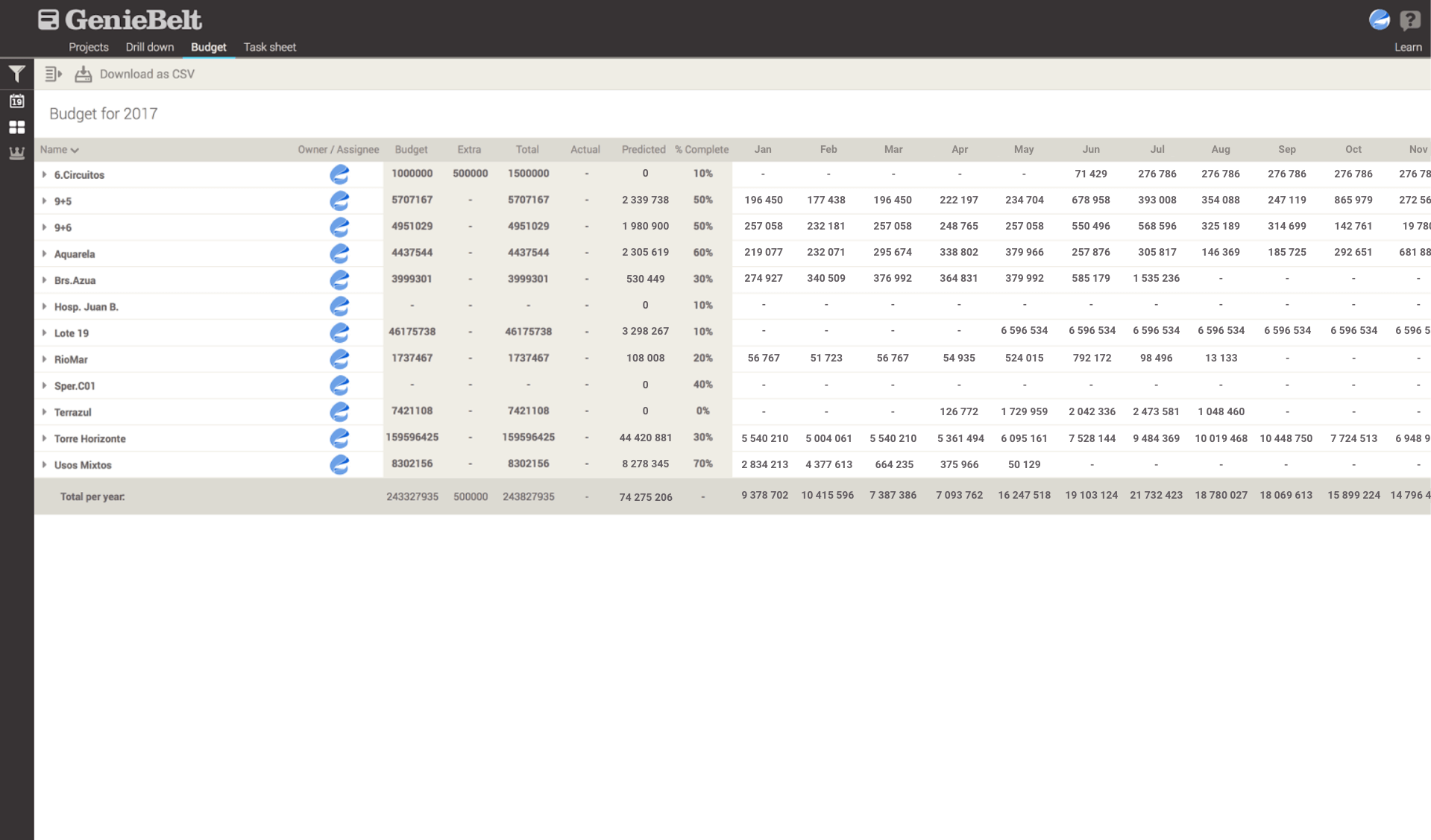Open the filter funnel in sidebar
1431x840 pixels.
pyautogui.click(x=16, y=74)
